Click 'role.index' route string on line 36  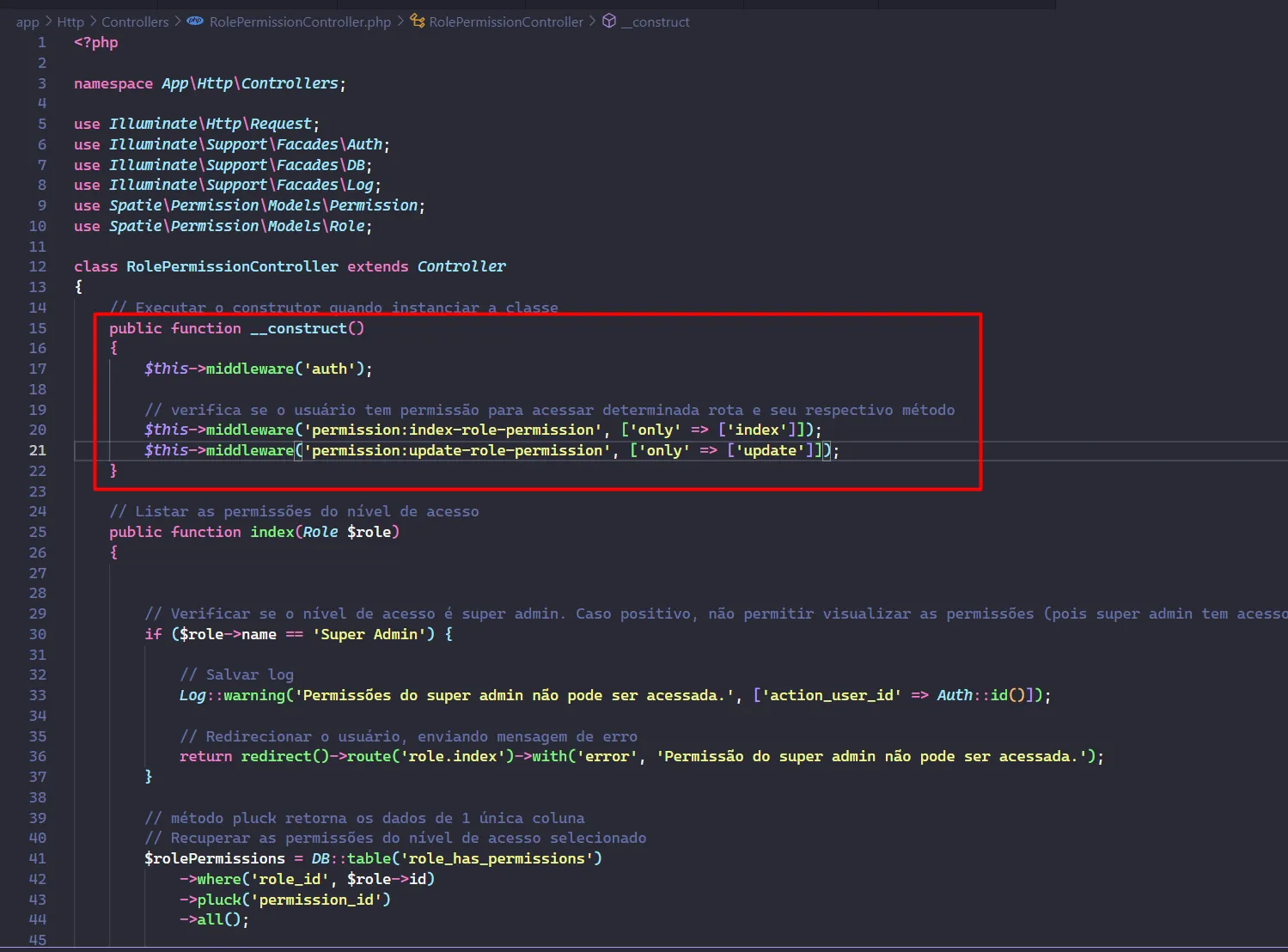(452, 756)
